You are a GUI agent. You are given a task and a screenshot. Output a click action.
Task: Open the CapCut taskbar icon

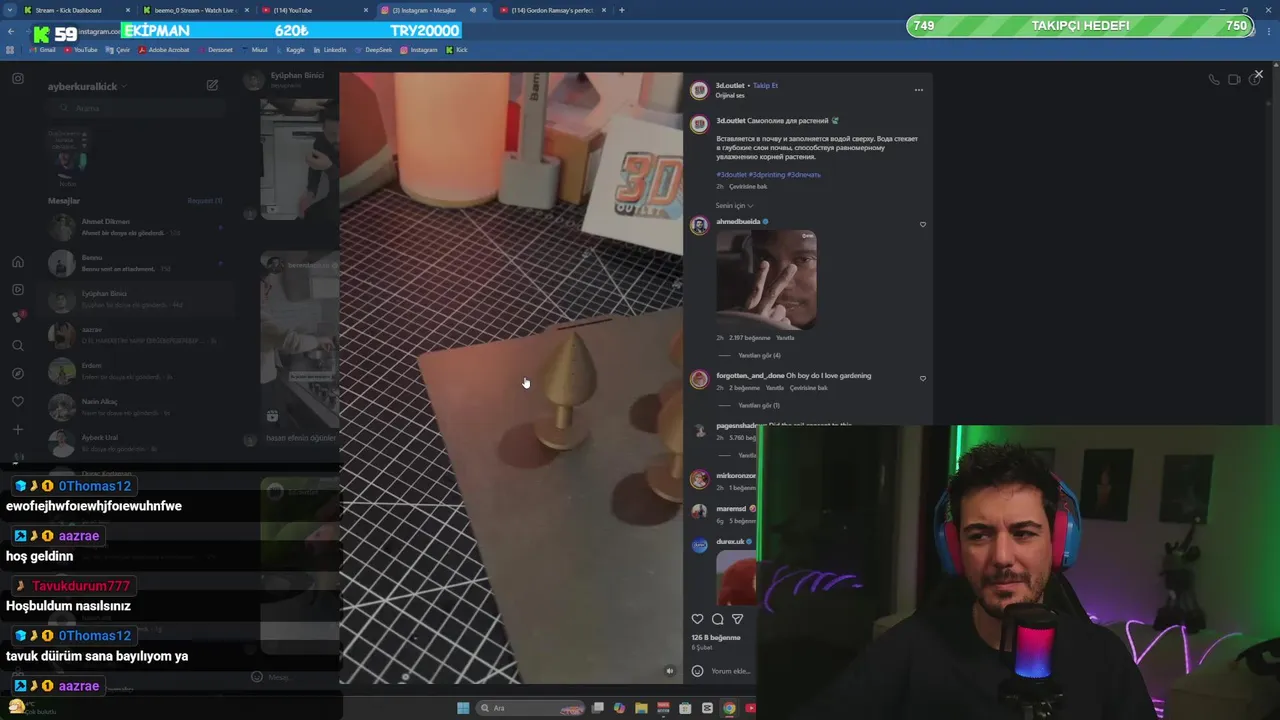(x=707, y=708)
